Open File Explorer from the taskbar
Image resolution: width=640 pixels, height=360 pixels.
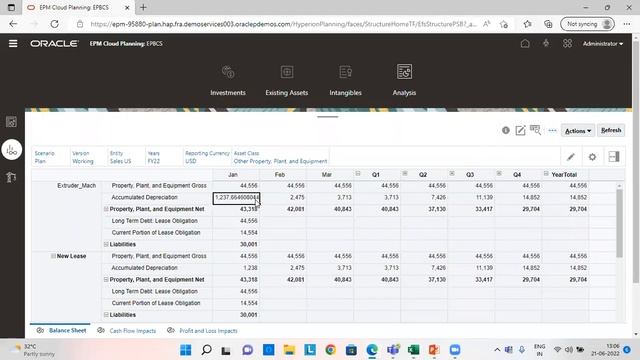click(x=289, y=350)
